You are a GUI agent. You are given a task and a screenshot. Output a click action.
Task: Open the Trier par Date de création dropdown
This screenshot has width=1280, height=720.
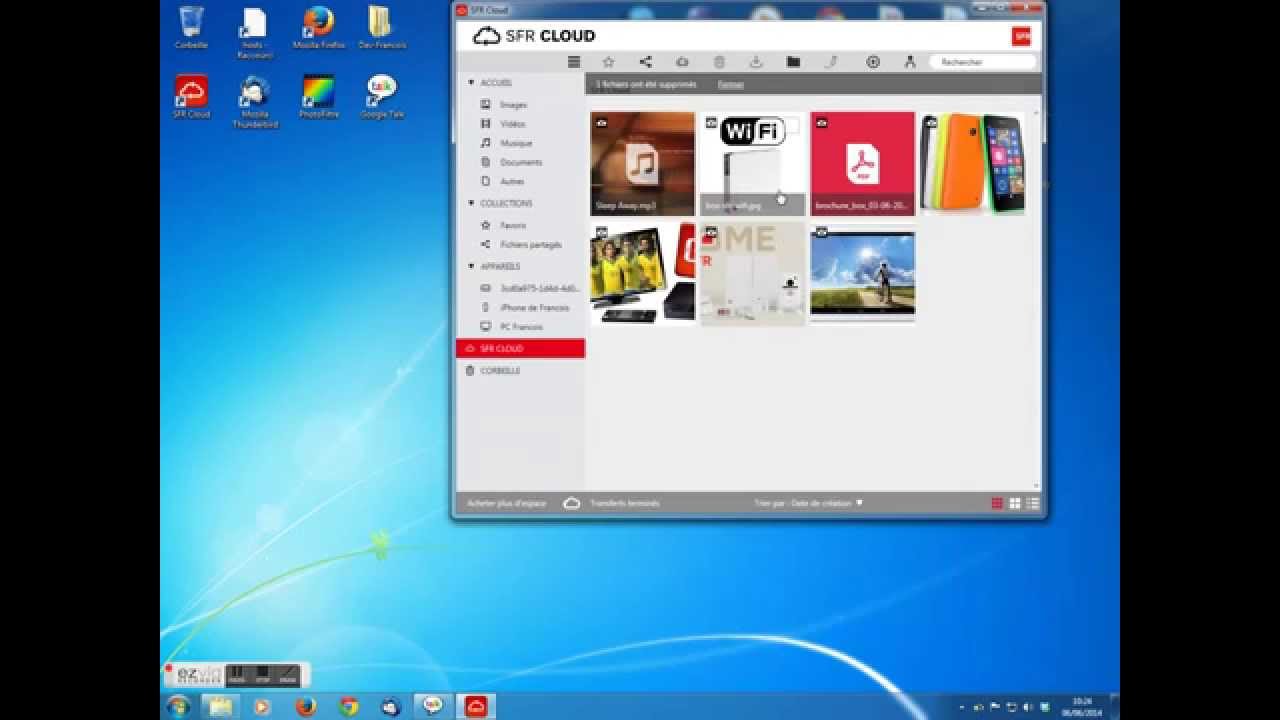point(809,504)
